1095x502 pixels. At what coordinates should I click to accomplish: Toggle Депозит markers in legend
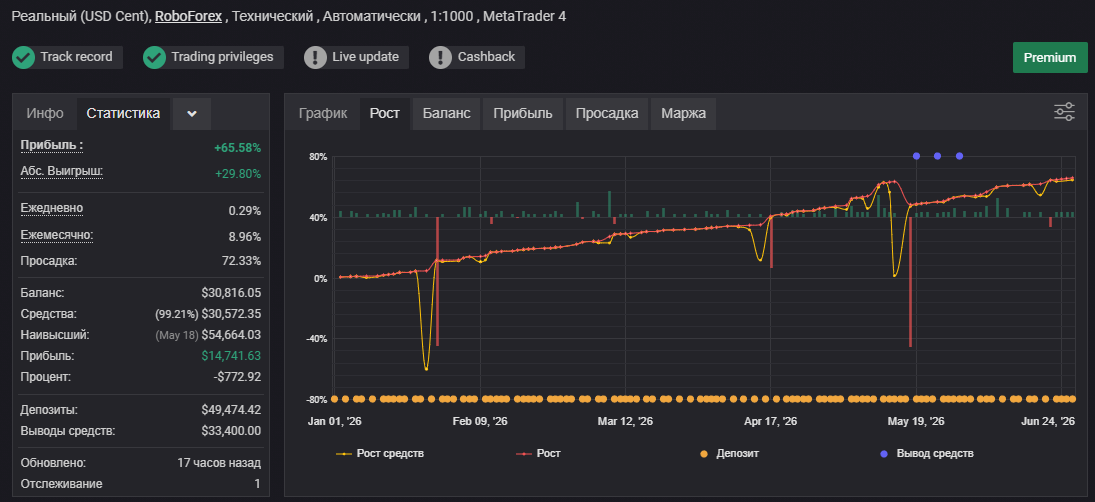pos(729,454)
